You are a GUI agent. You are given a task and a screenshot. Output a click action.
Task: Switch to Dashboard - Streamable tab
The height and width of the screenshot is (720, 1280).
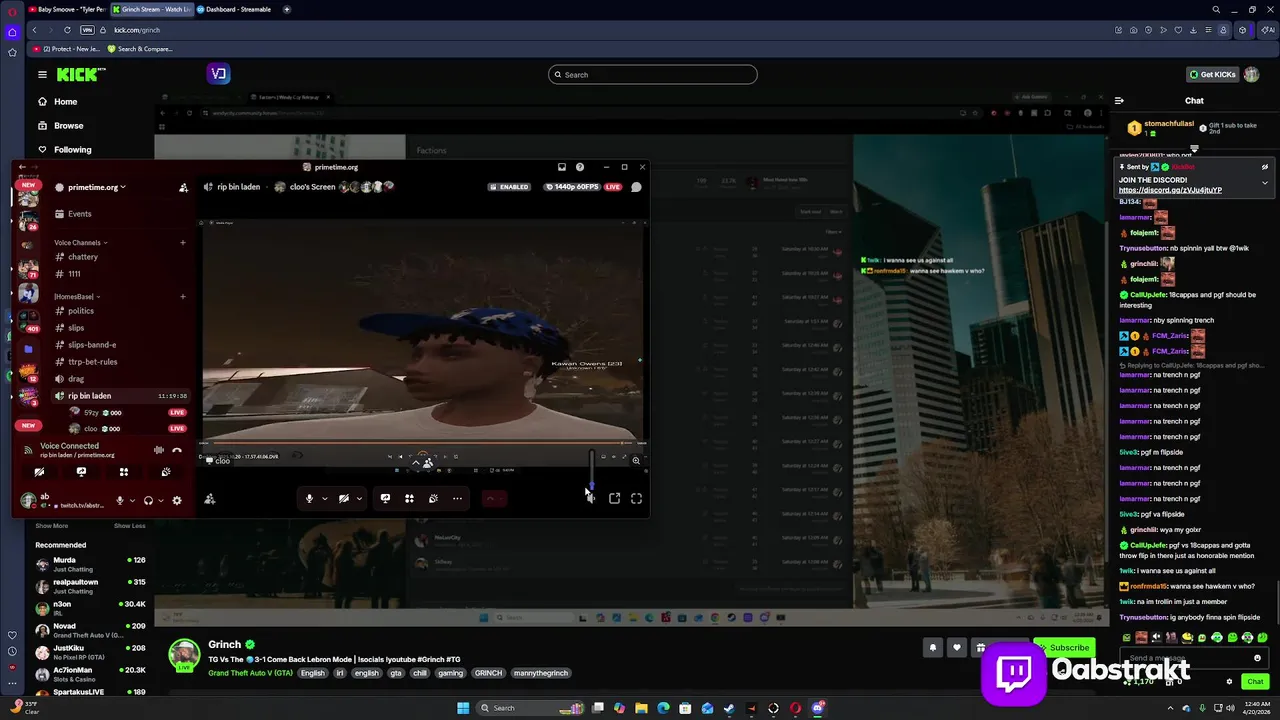click(x=234, y=9)
